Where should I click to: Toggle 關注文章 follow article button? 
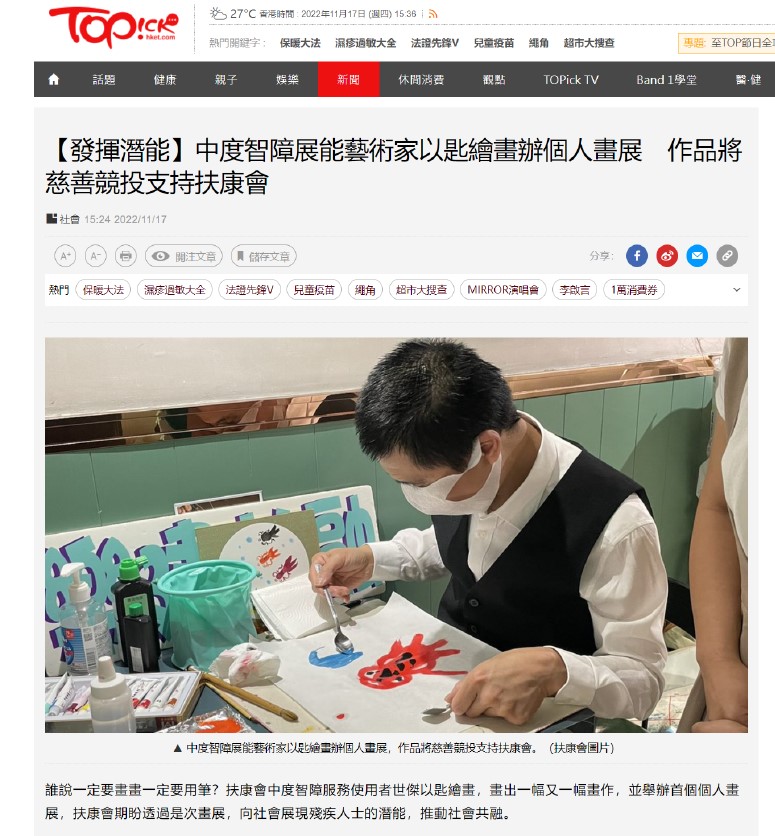click(184, 256)
